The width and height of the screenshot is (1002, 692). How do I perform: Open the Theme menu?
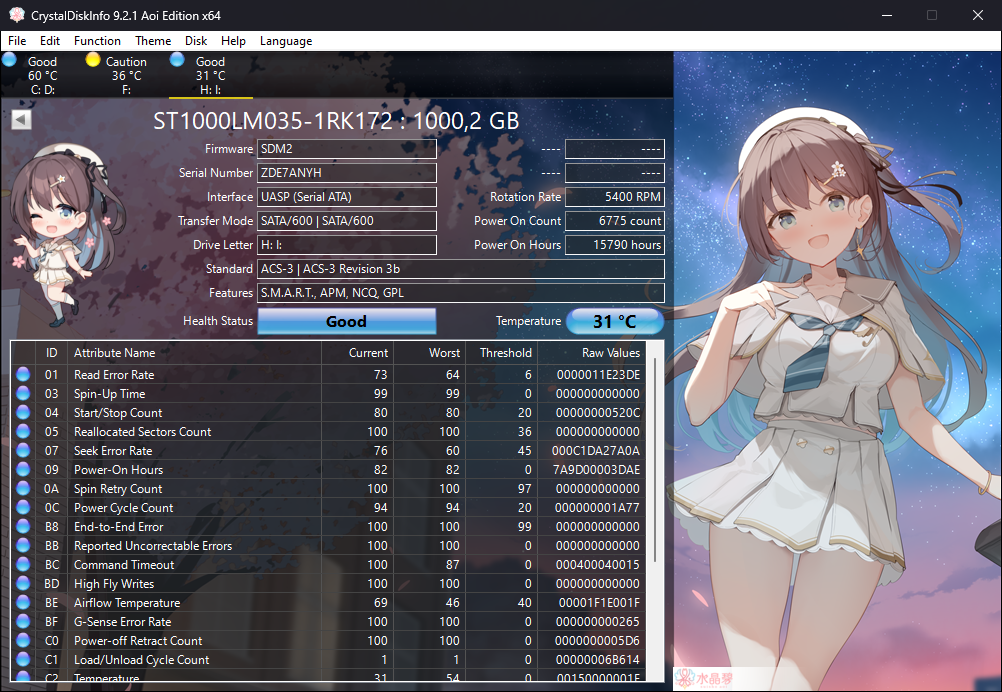[x=153, y=41]
